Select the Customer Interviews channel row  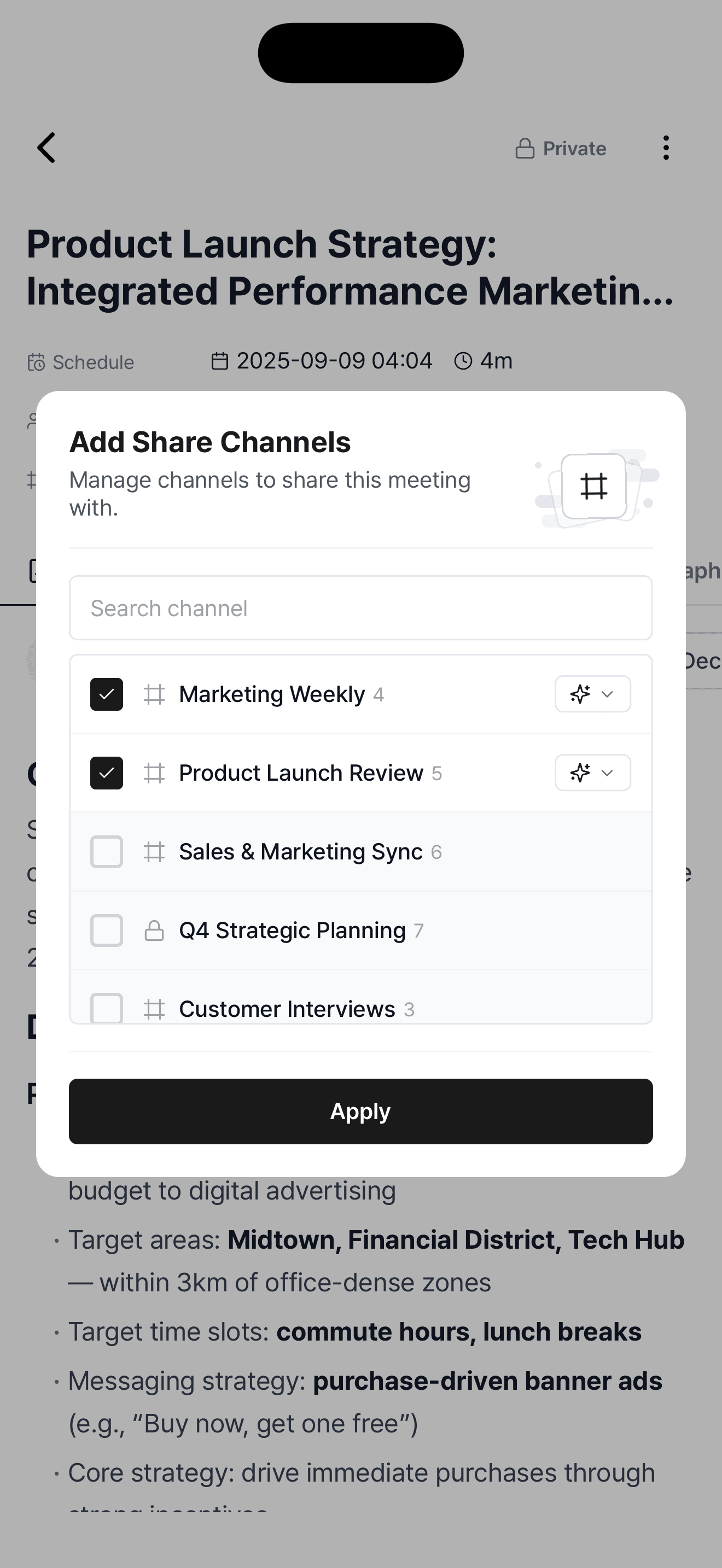click(x=361, y=997)
